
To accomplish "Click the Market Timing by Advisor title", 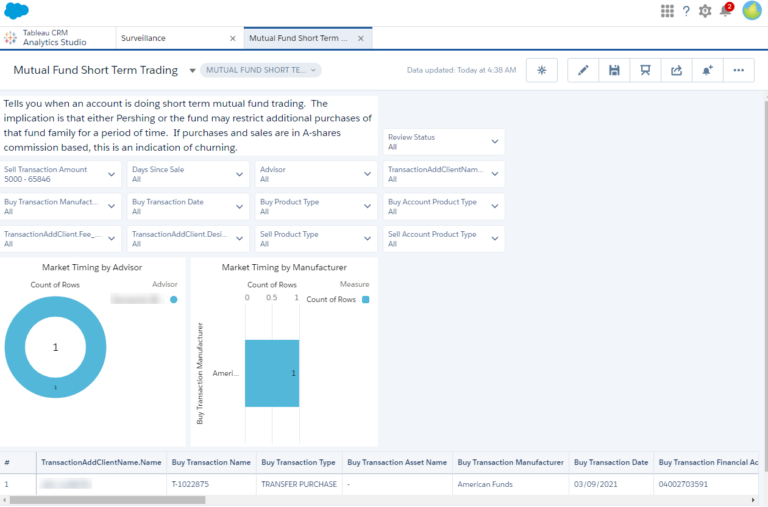I will [x=92, y=267].
